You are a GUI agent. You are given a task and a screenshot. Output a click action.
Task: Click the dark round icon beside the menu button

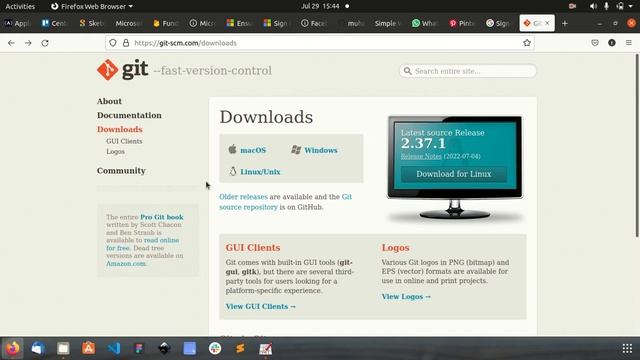pyautogui.click(x=611, y=43)
